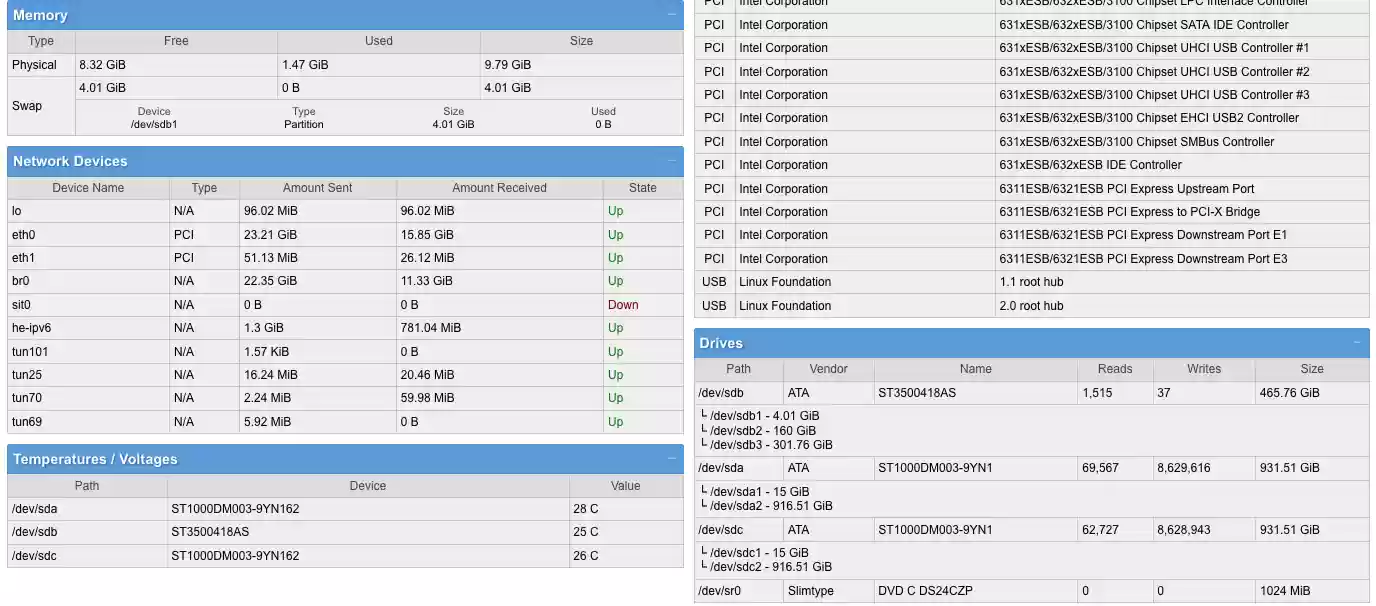Click the Drives panel title
The width and height of the screenshot is (1376, 606).
(x=721, y=343)
